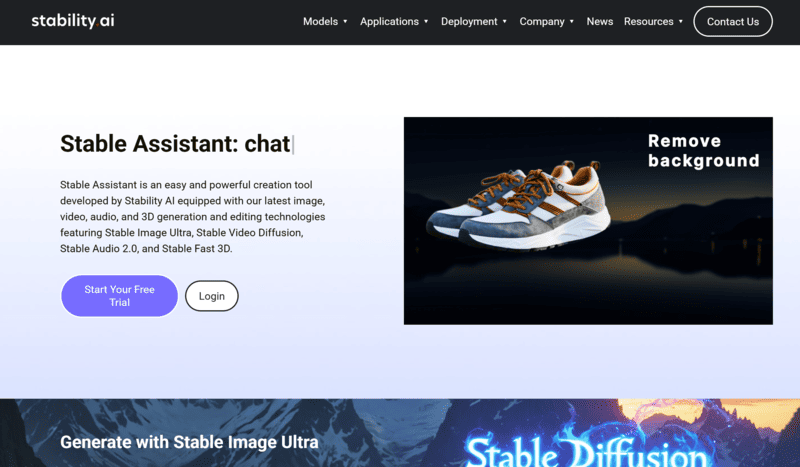Click the Stable Diffusion logo graphic

click(587, 452)
